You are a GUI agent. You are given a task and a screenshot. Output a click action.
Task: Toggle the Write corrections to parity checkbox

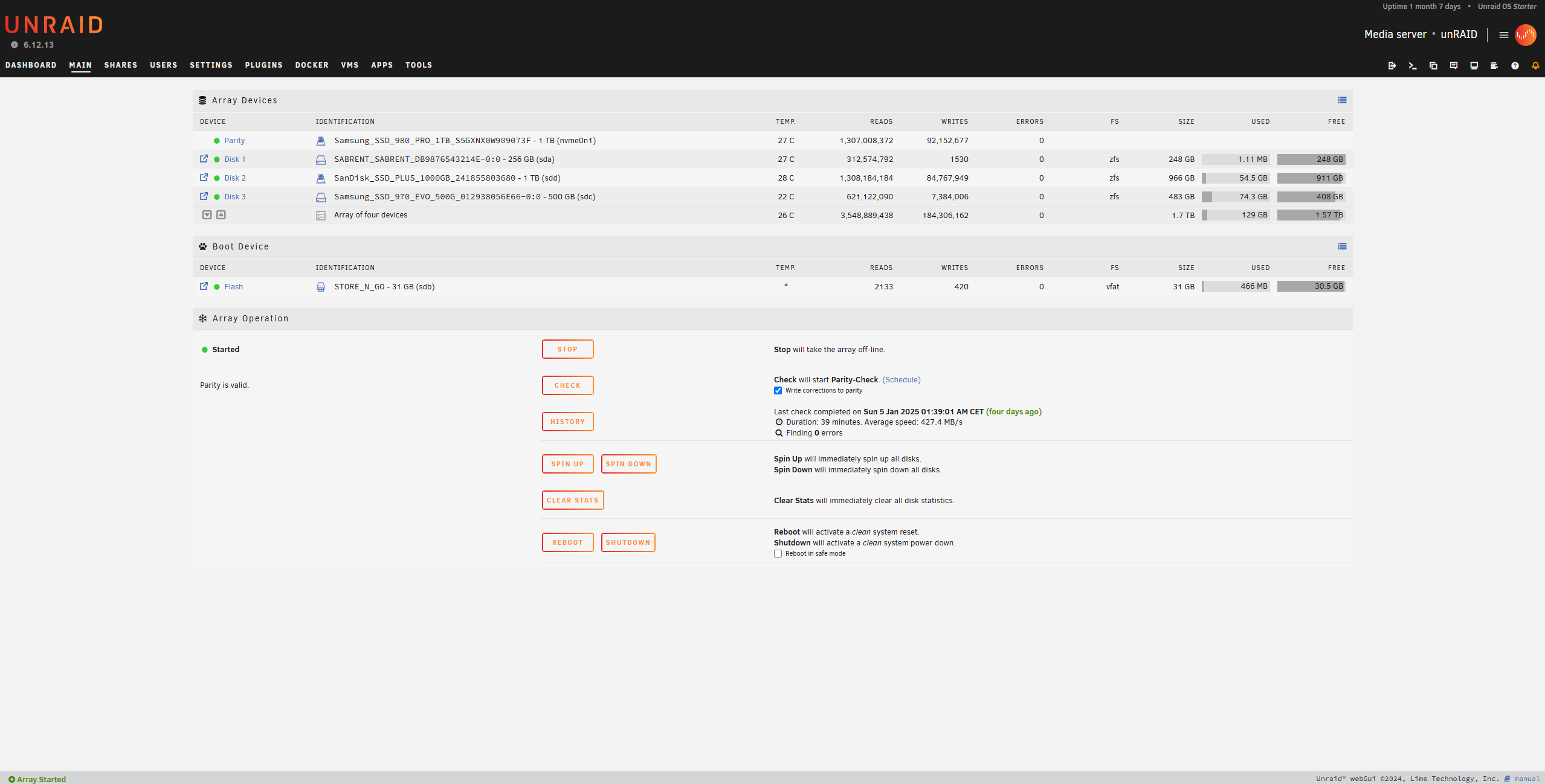779,391
